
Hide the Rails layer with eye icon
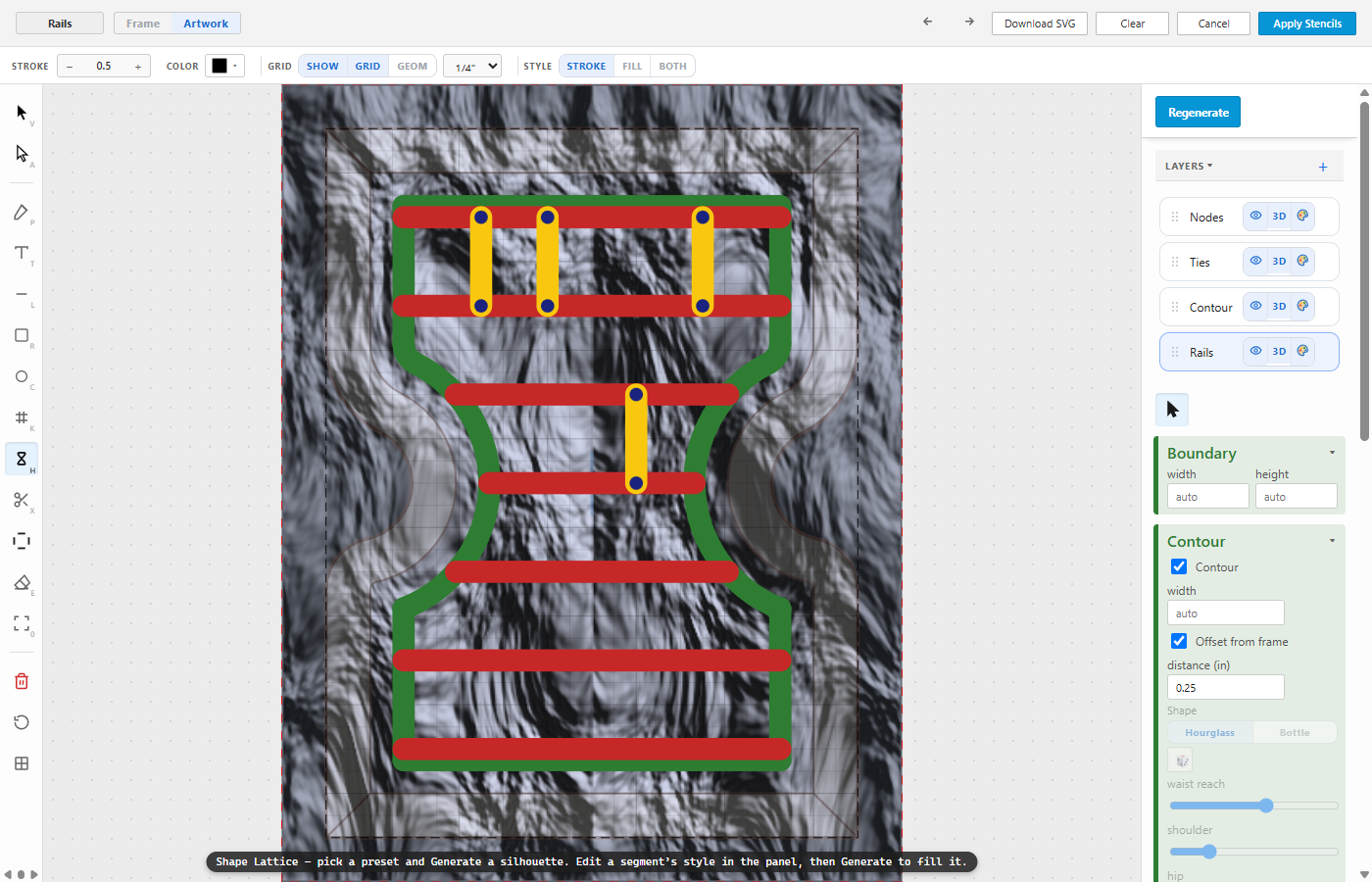(x=1255, y=351)
